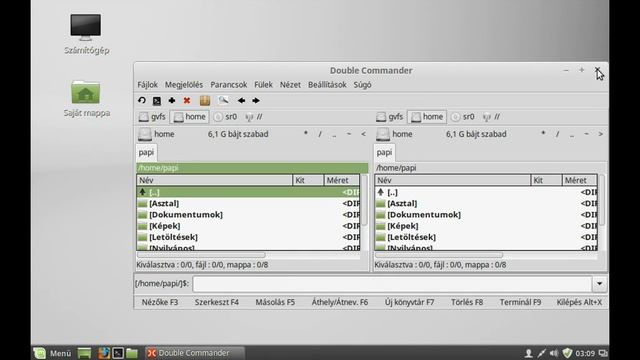
Task: Open the Megjelölés menu
Action: click(184, 84)
